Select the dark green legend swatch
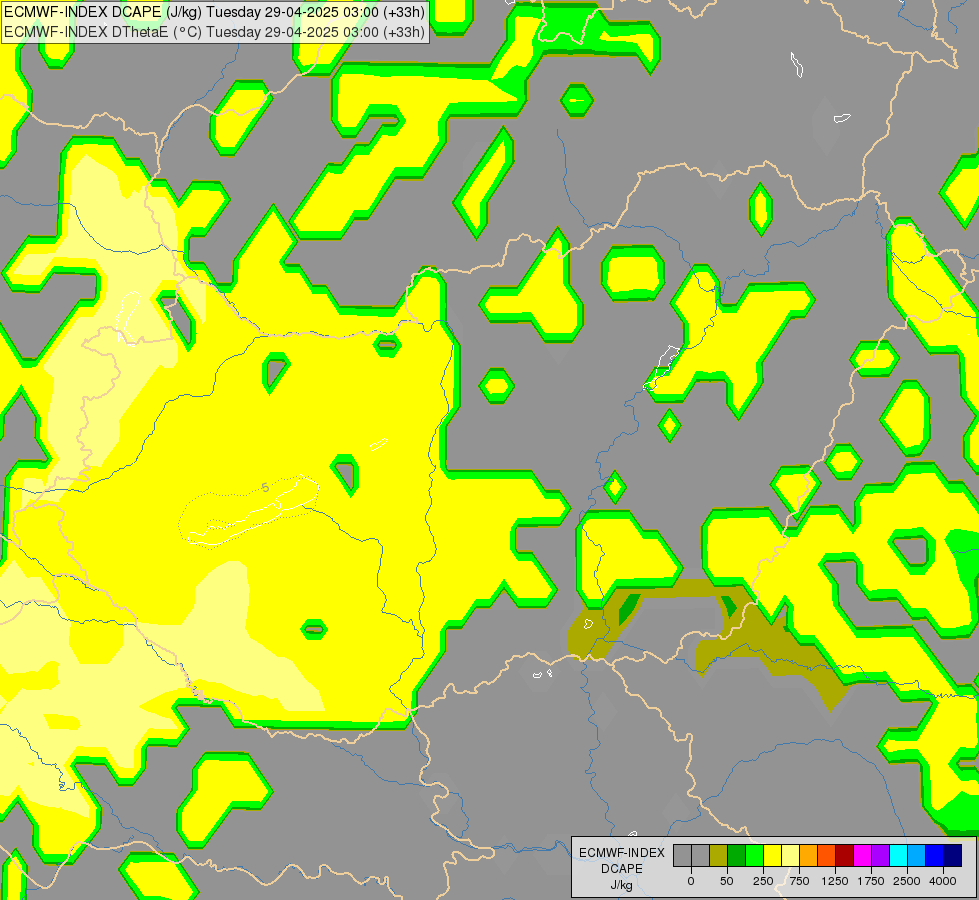This screenshot has height=900, width=979. click(x=737, y=855)
